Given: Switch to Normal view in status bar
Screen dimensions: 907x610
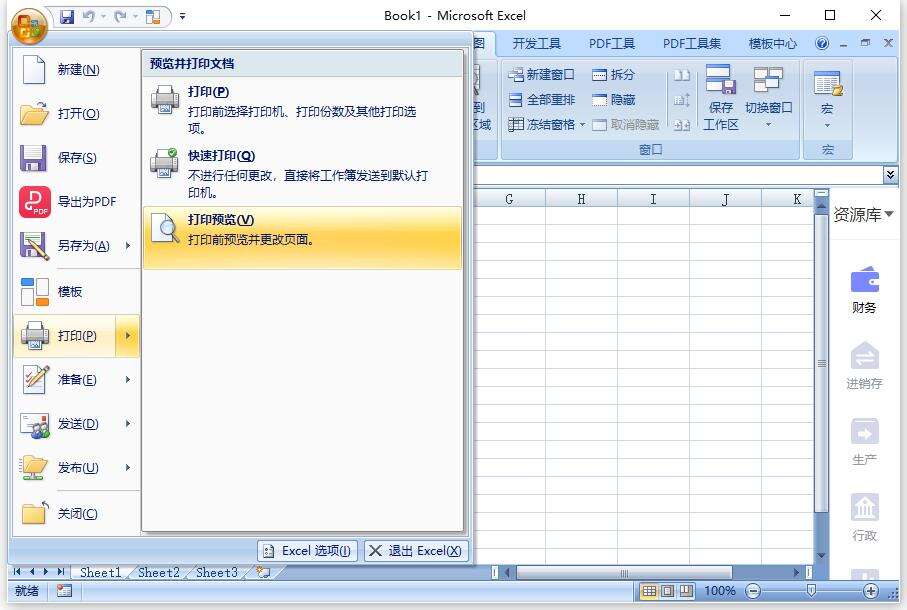Looking at the screenshot, I should [649, 591].
